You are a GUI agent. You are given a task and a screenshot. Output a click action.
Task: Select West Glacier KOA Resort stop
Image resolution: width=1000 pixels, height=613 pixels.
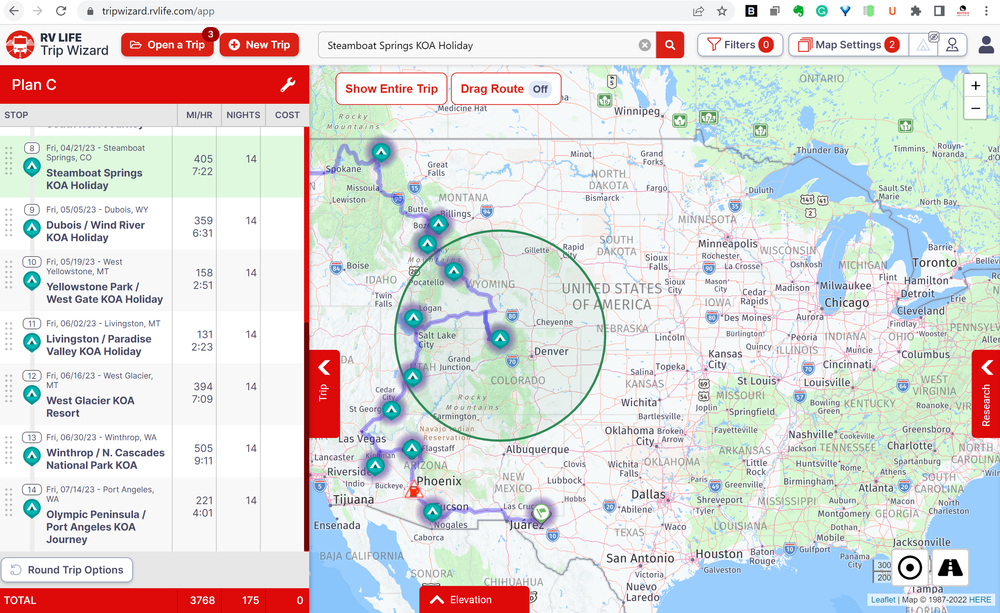click(x=90, y=407)
